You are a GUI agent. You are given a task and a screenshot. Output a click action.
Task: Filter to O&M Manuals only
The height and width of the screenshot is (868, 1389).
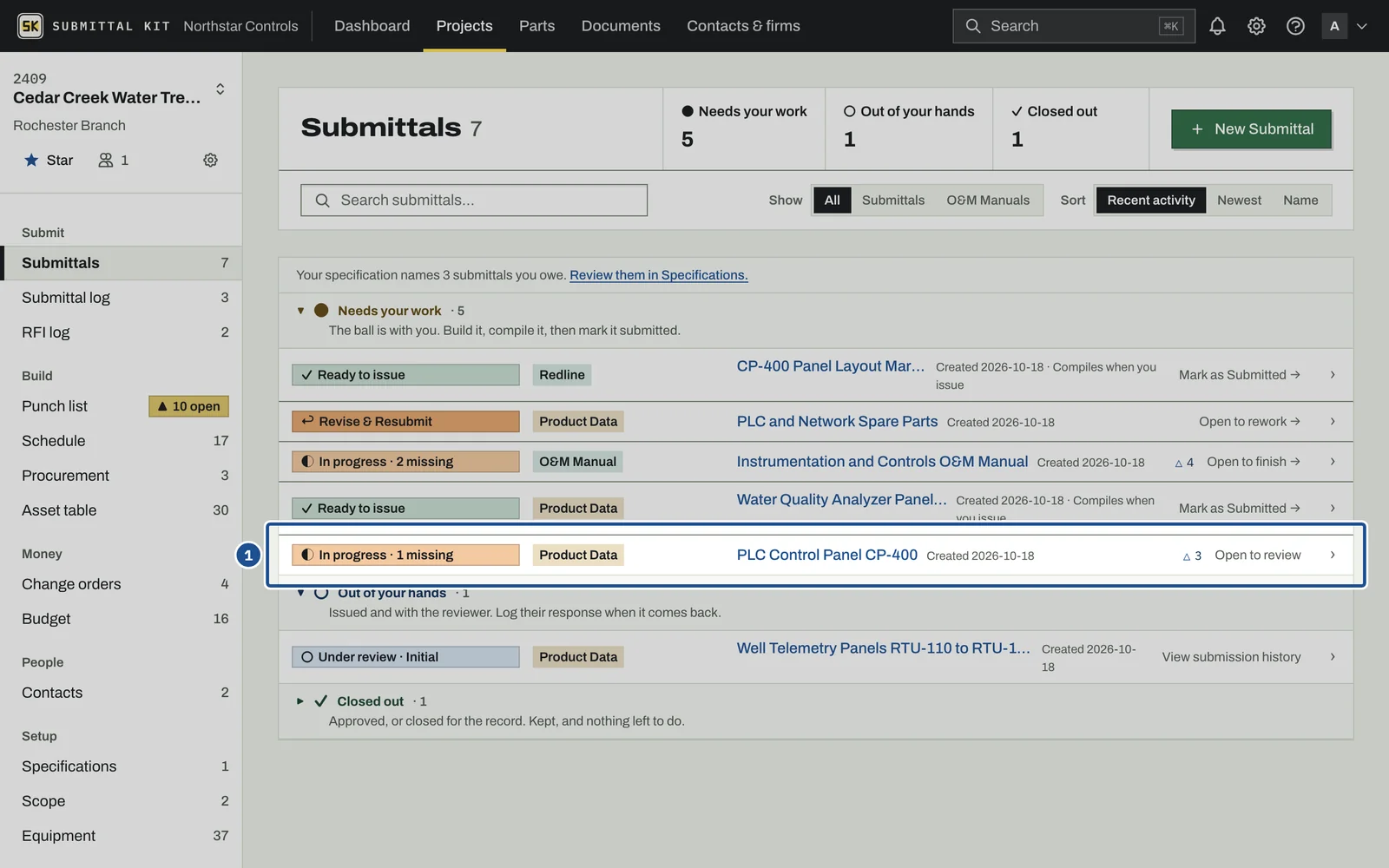point(988,200)
